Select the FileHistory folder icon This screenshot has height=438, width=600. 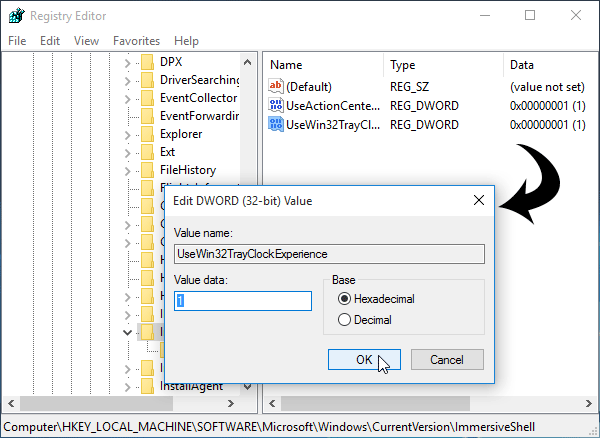pos(147,170)
